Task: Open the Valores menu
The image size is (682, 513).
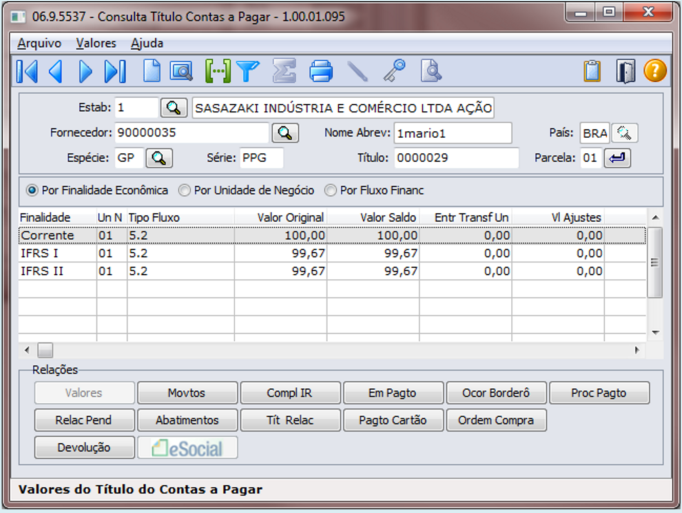Action: (96, 43)
